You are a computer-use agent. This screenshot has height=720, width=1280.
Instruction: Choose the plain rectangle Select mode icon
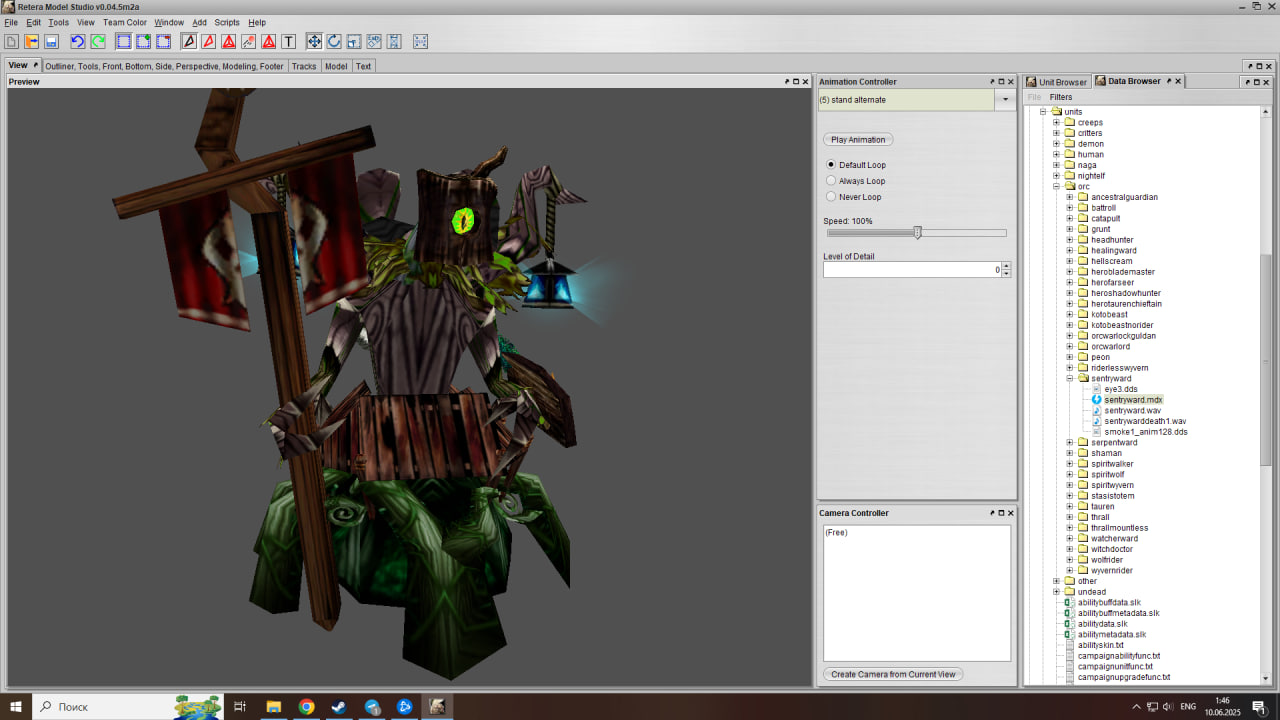click(x=124, y=41)
